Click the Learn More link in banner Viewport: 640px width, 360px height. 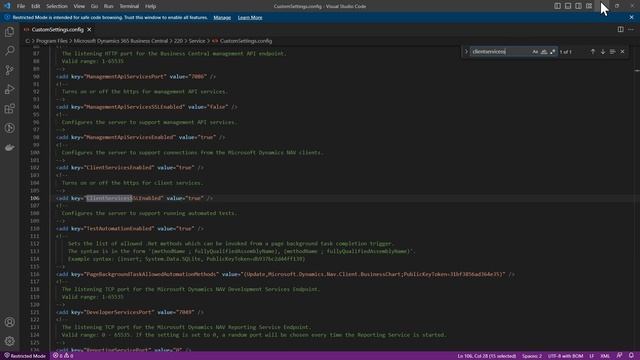(x=250, y=18)
